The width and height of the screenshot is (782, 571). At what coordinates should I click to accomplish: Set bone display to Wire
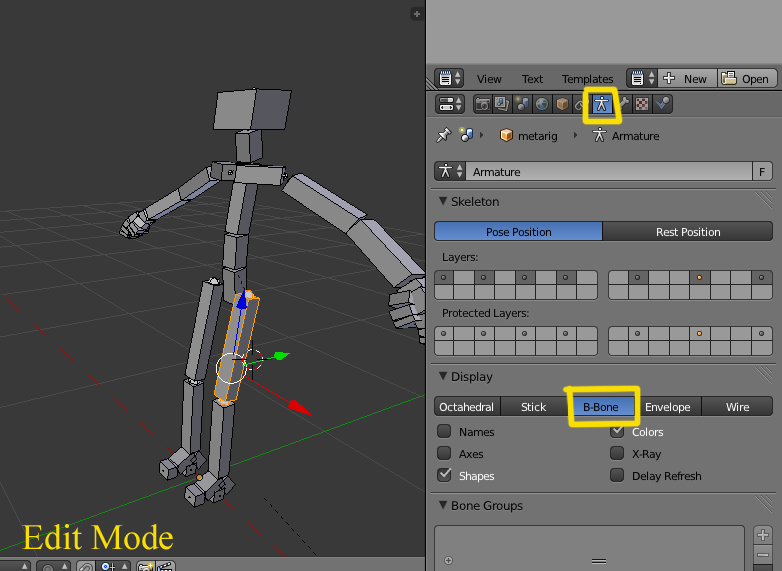[x=737, y=407]
